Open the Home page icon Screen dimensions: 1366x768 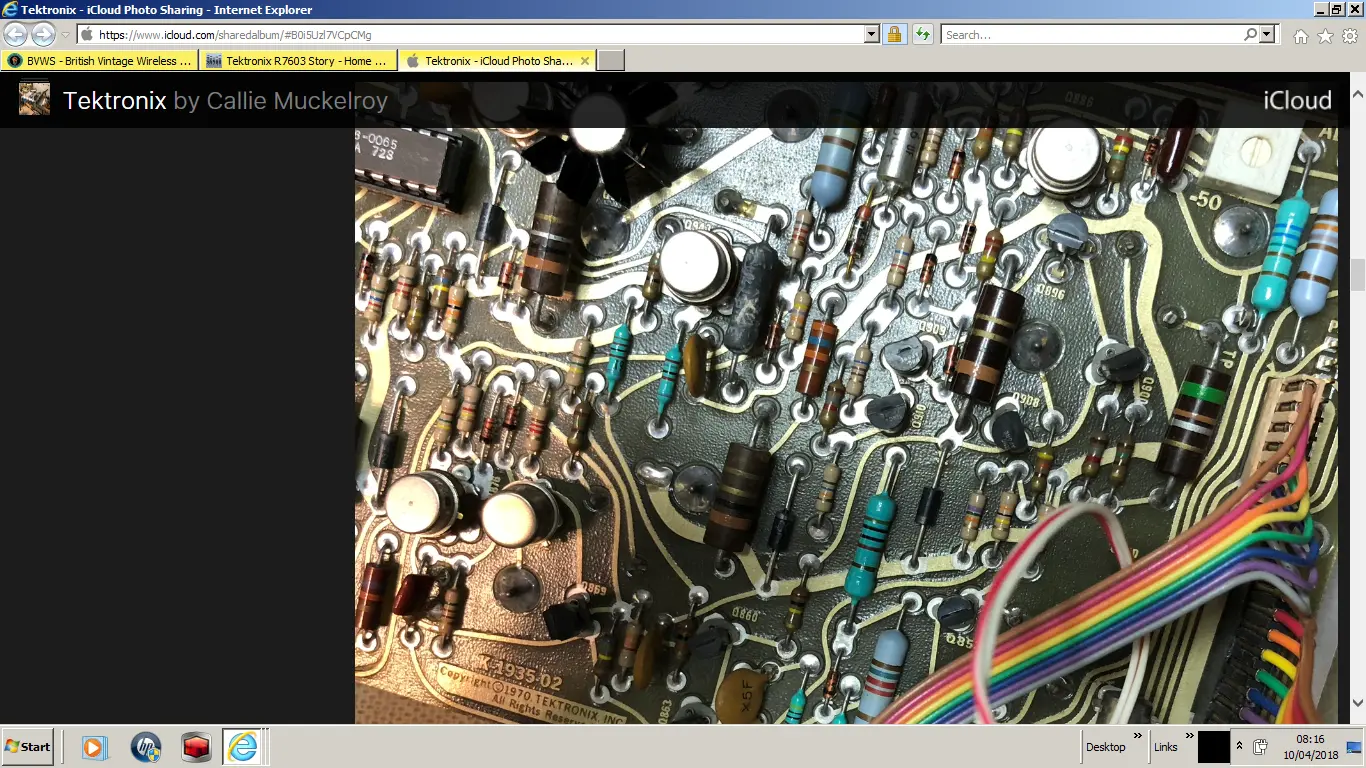click(1300, 36)
